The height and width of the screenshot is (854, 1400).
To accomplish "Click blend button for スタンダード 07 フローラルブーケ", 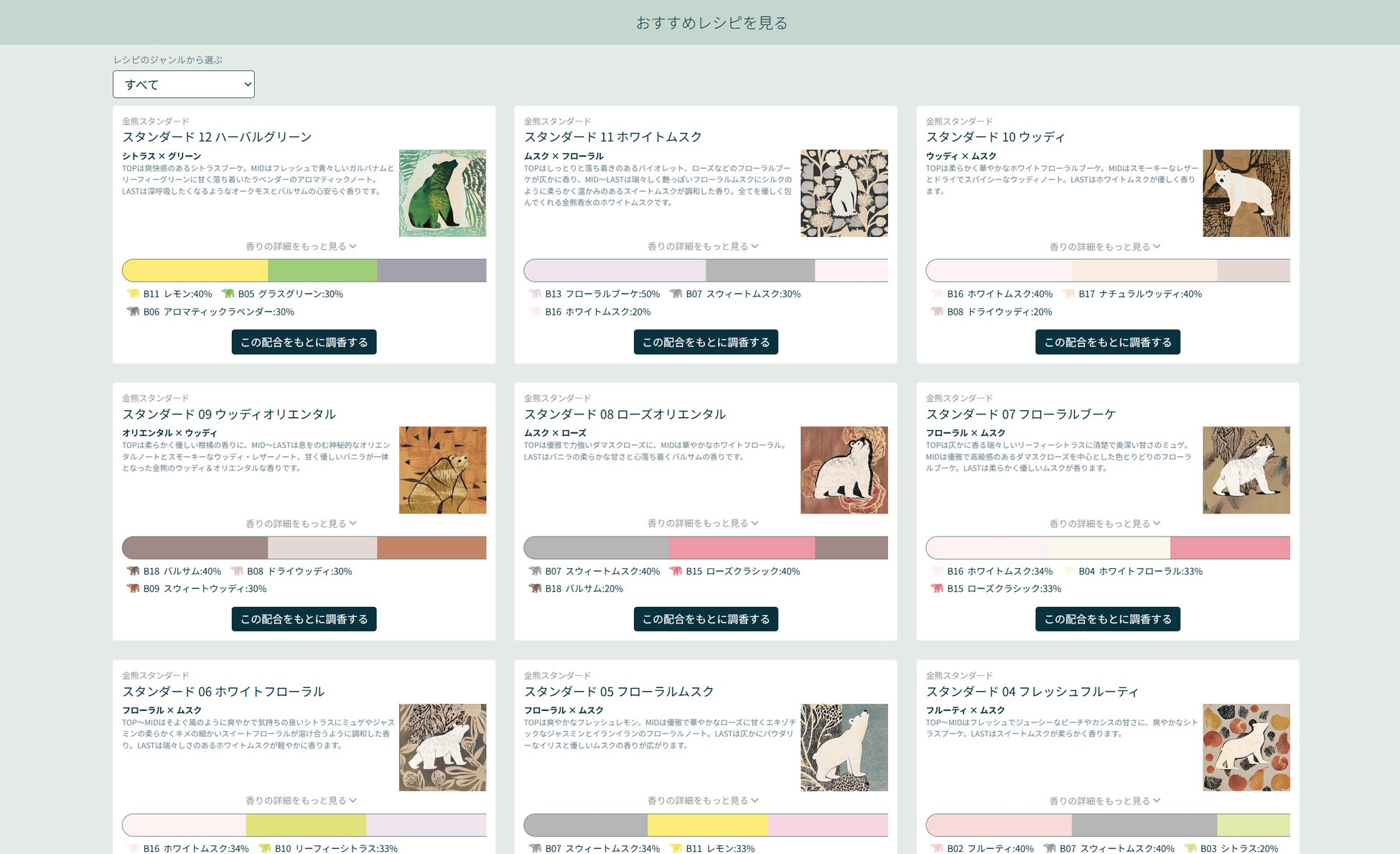I will click(x=1107, y=619).
